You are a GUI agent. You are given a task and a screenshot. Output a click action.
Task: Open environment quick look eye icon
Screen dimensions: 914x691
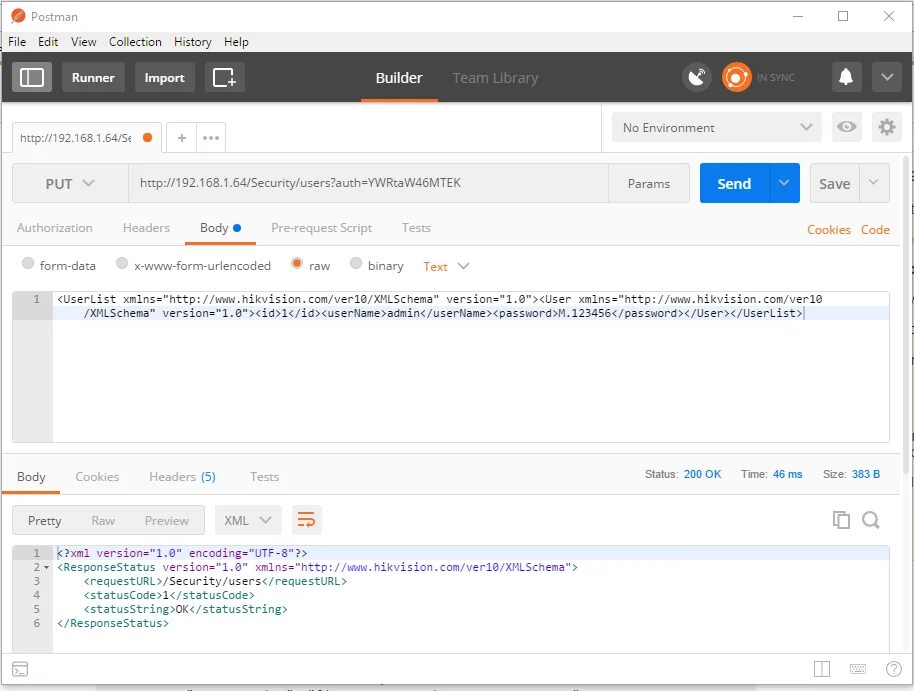pos(846,127)
